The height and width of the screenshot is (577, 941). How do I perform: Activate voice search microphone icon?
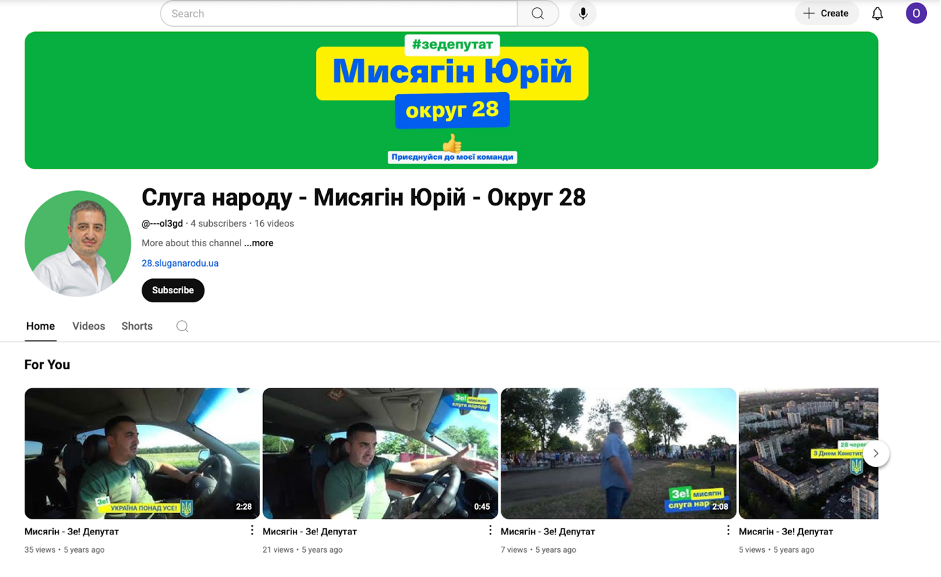click(x=583, y=14)
